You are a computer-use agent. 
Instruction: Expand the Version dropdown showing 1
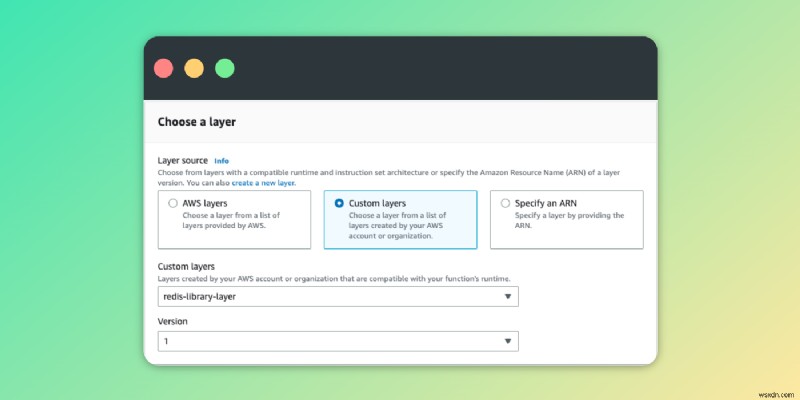(338, 341)
